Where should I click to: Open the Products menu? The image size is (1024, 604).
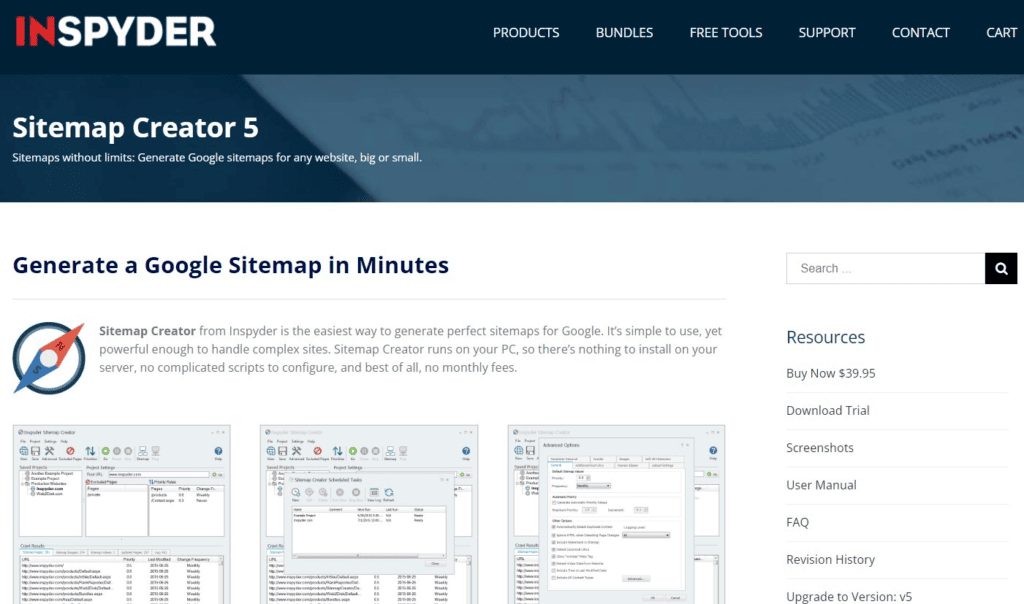pyautogui.click(x=526, y=33)
